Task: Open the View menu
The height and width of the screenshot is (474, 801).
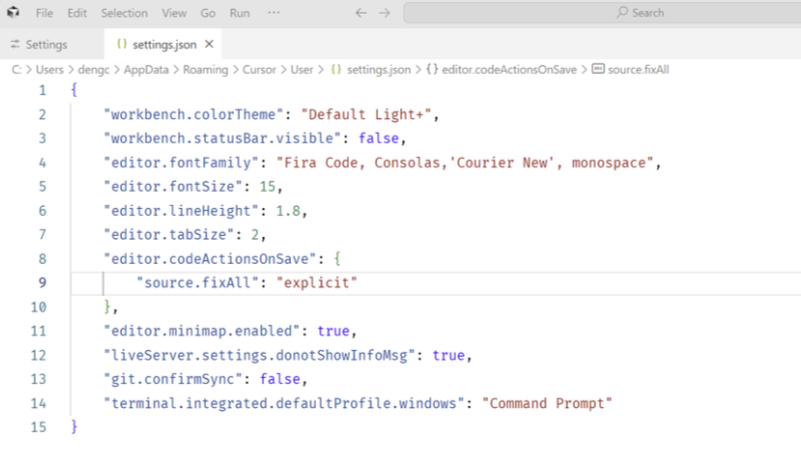Action: click(174, 13)
